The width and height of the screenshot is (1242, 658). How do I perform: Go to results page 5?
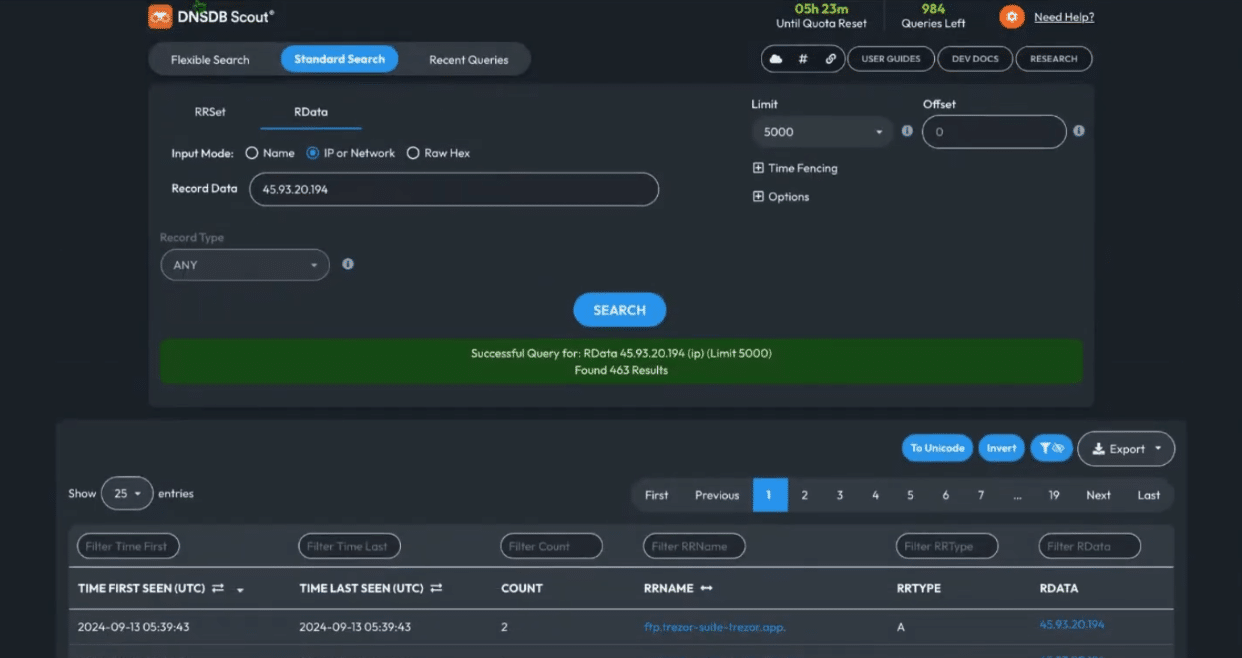click(910, 495)
